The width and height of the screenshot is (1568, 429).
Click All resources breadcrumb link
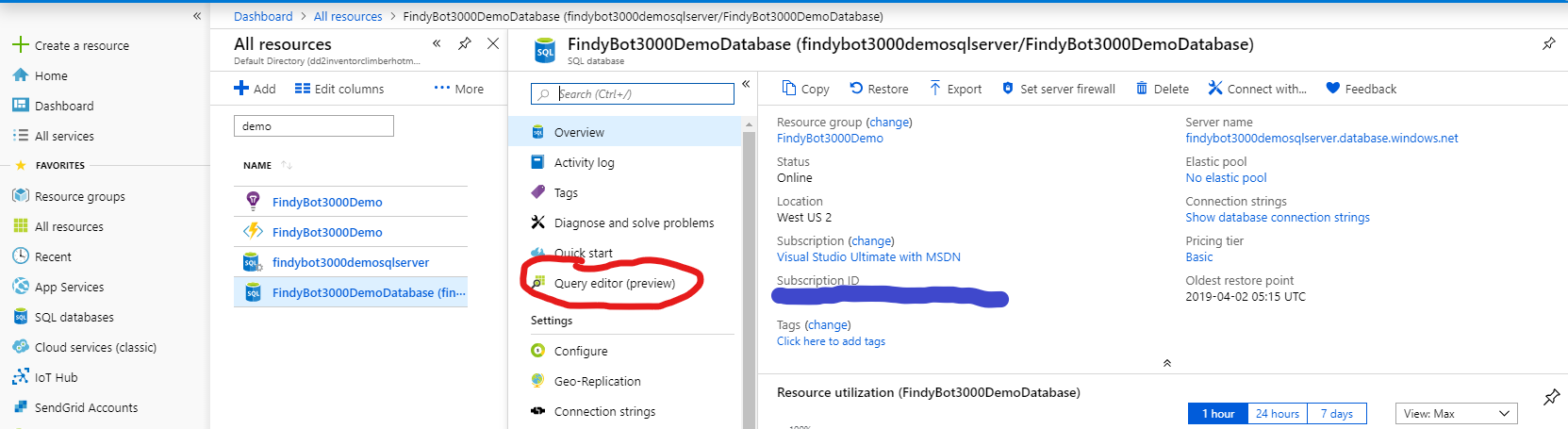click(348, 16)
